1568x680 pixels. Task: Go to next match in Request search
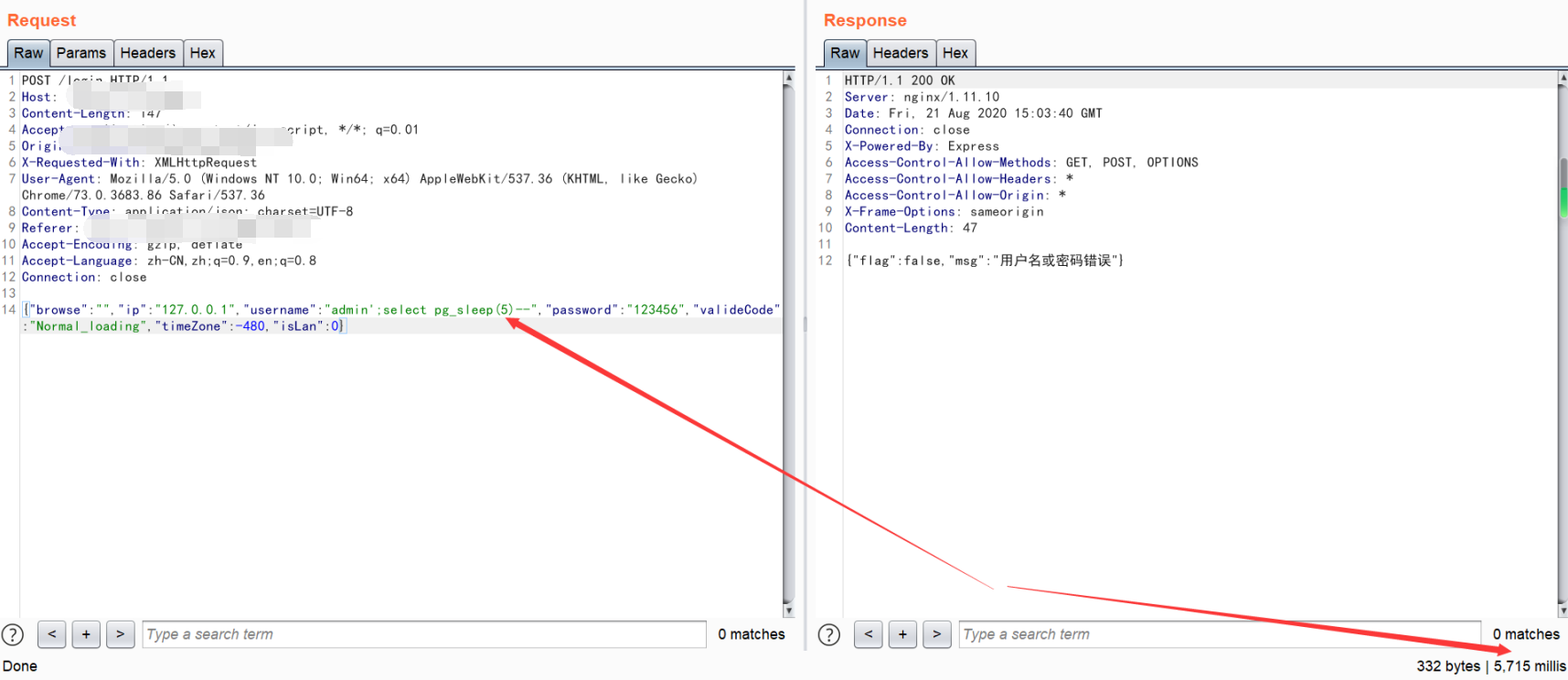click(x=121, y=634)
